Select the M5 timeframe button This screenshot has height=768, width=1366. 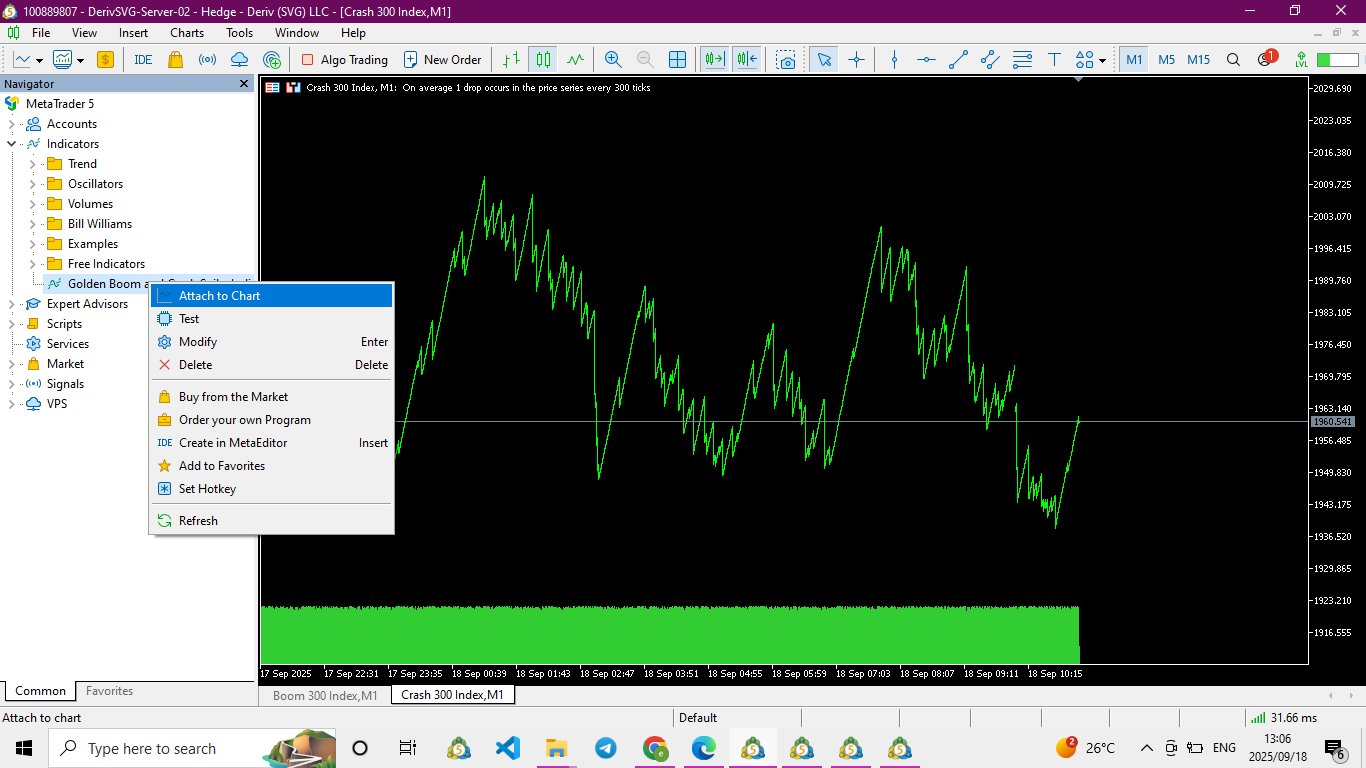[x=1166, y=60]
